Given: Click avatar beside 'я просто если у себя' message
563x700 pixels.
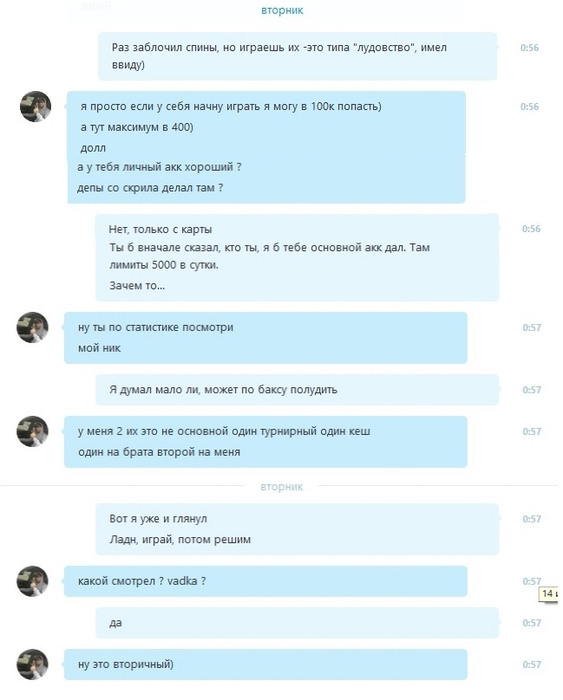Looking at the screenshot, I should coord(36,107).
